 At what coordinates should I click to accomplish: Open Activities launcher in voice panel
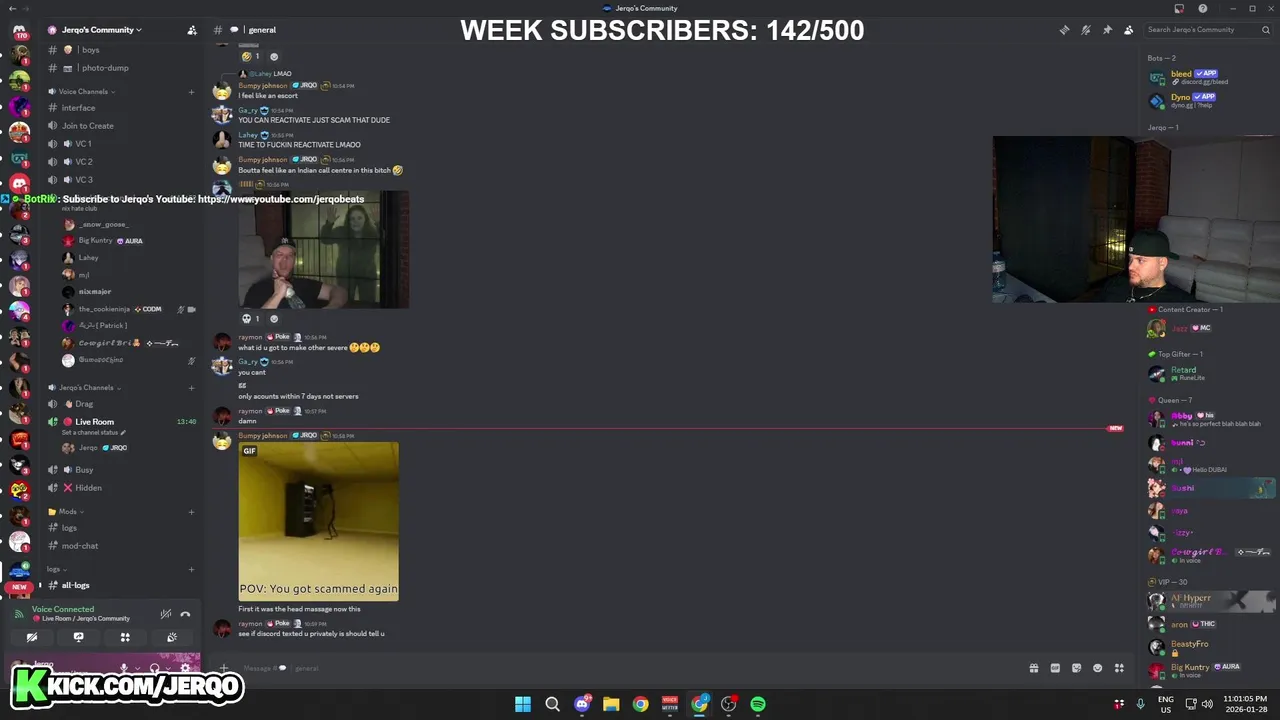coord(125,637)
